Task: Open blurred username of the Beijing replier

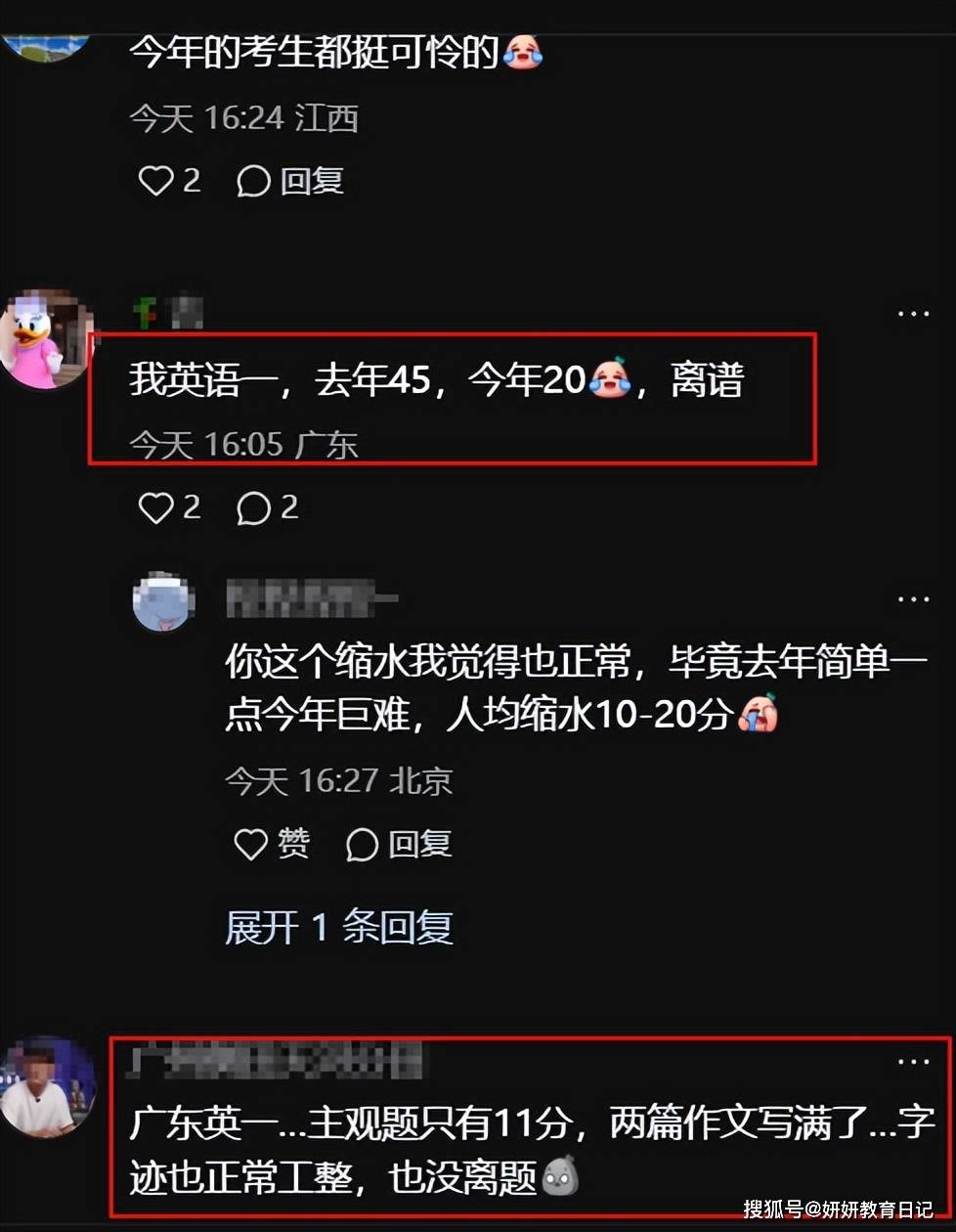Action: [x=312, y=598]
